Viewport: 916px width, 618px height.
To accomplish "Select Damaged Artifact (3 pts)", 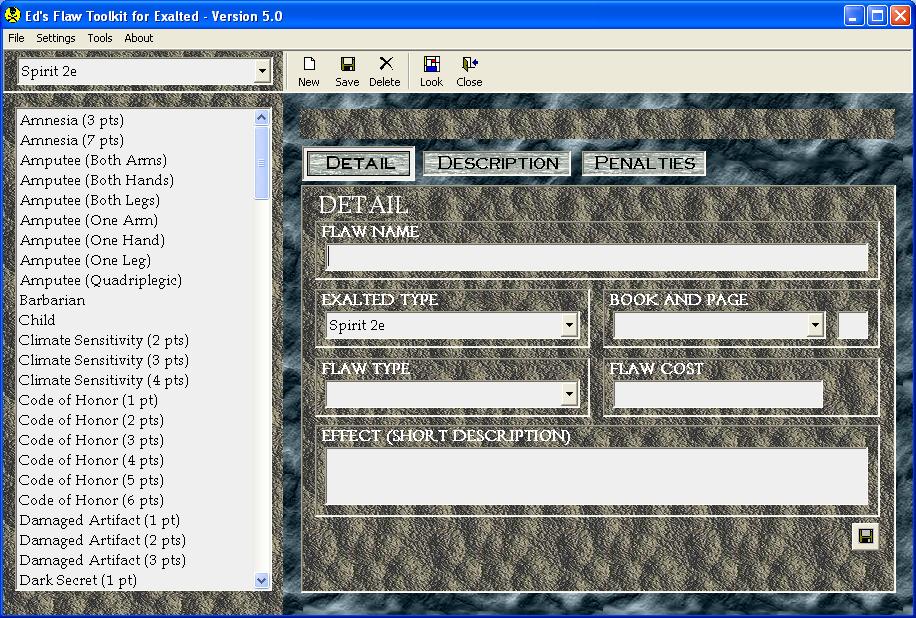I will pyautogui.click(x=103, y=560).
